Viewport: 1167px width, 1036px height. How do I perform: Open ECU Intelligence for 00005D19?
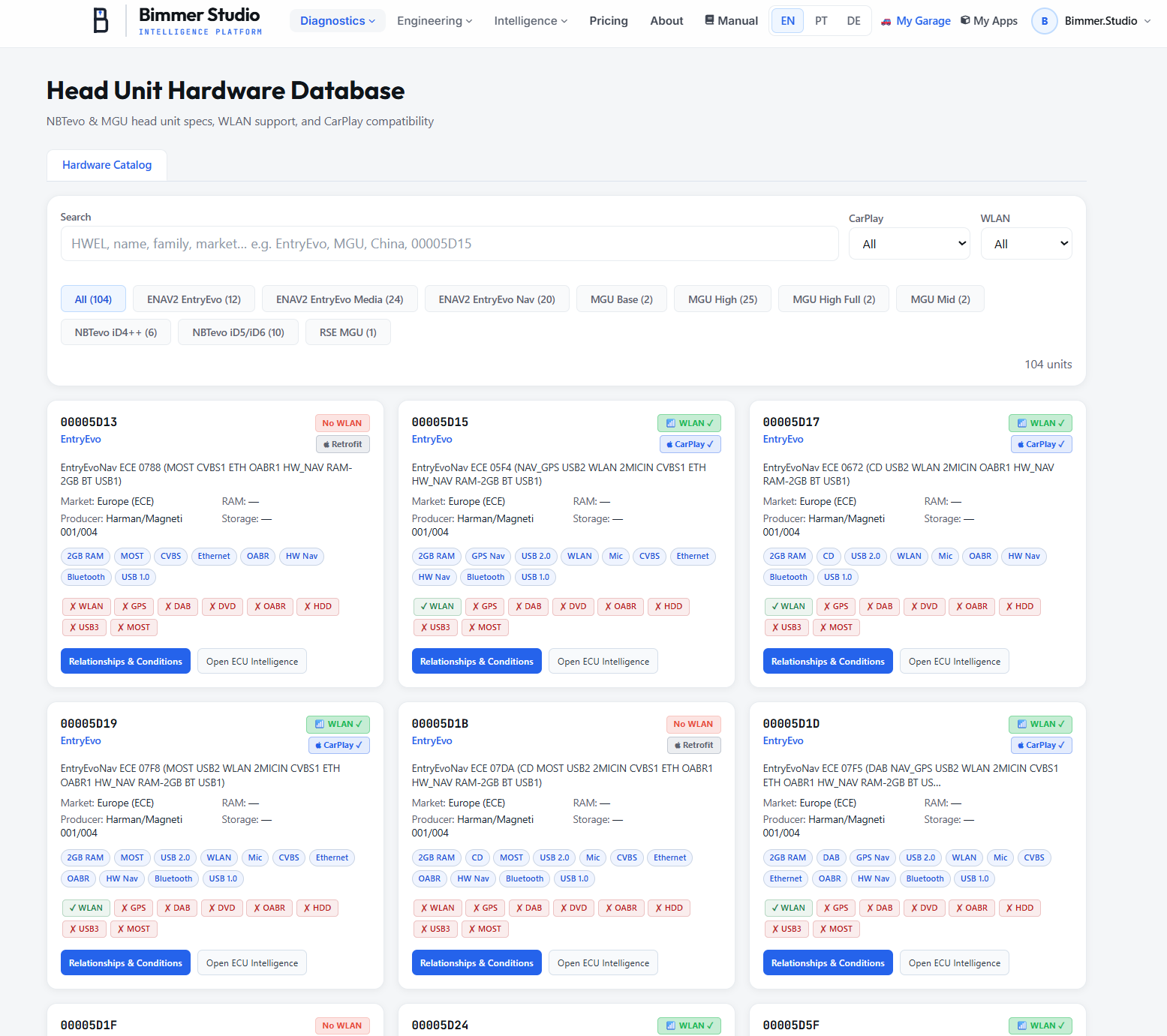[x=252, y=962]
